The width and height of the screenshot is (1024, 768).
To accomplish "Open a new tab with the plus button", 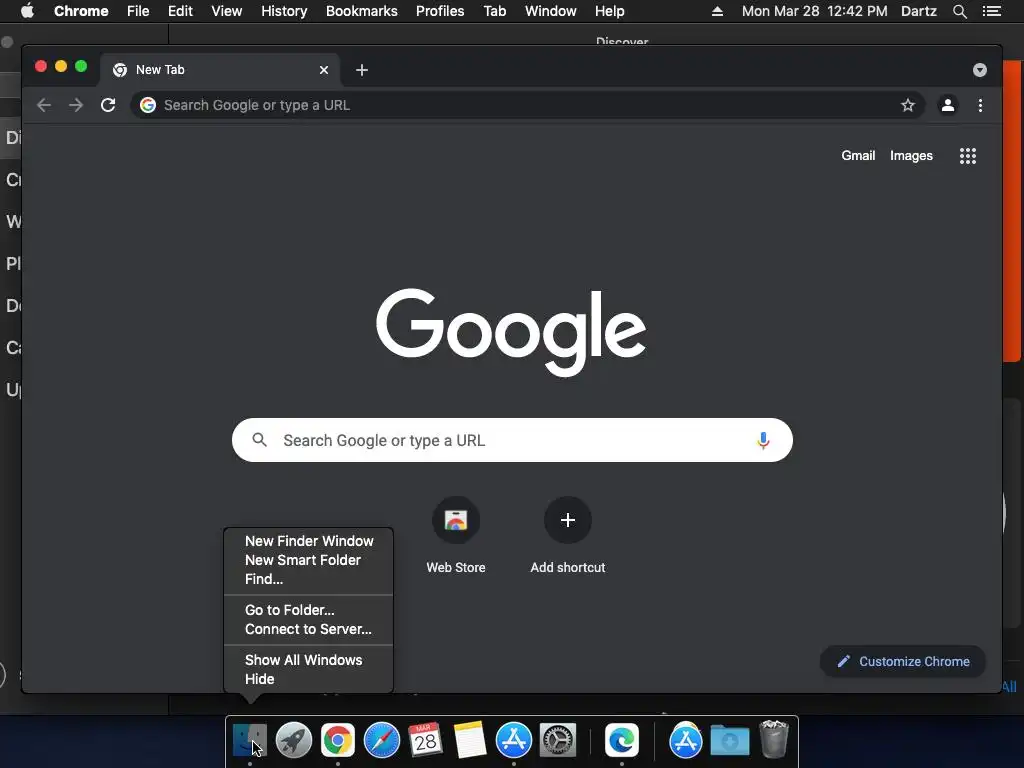I will coord(362,70).
